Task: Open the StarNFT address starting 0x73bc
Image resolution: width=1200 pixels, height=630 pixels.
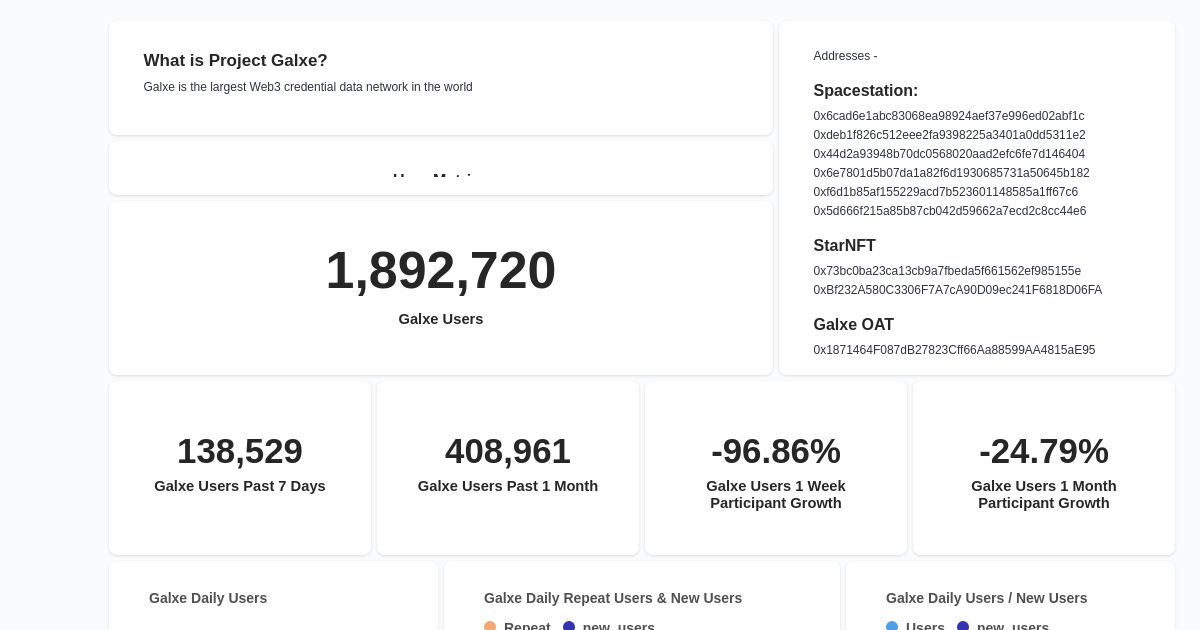Action: [946, 271]
